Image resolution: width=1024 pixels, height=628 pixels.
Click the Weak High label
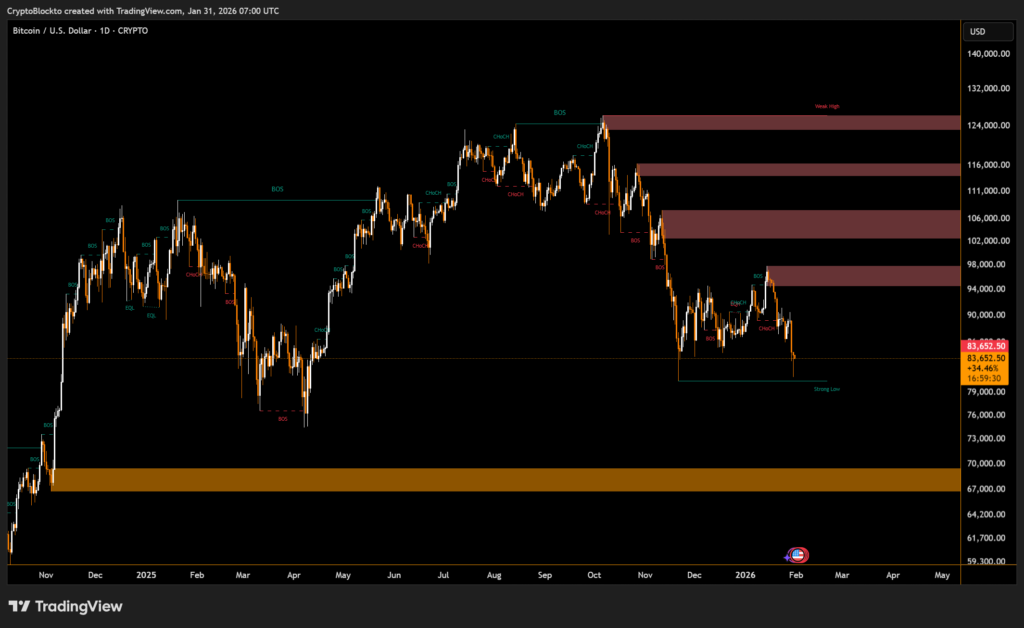826,106
